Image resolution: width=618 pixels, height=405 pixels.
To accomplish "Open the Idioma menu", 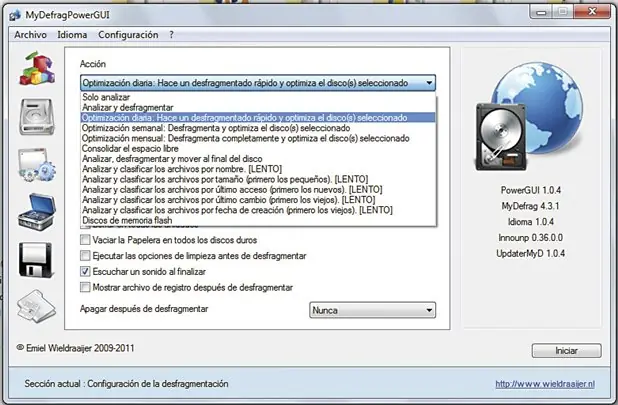I will pos(72,35).
